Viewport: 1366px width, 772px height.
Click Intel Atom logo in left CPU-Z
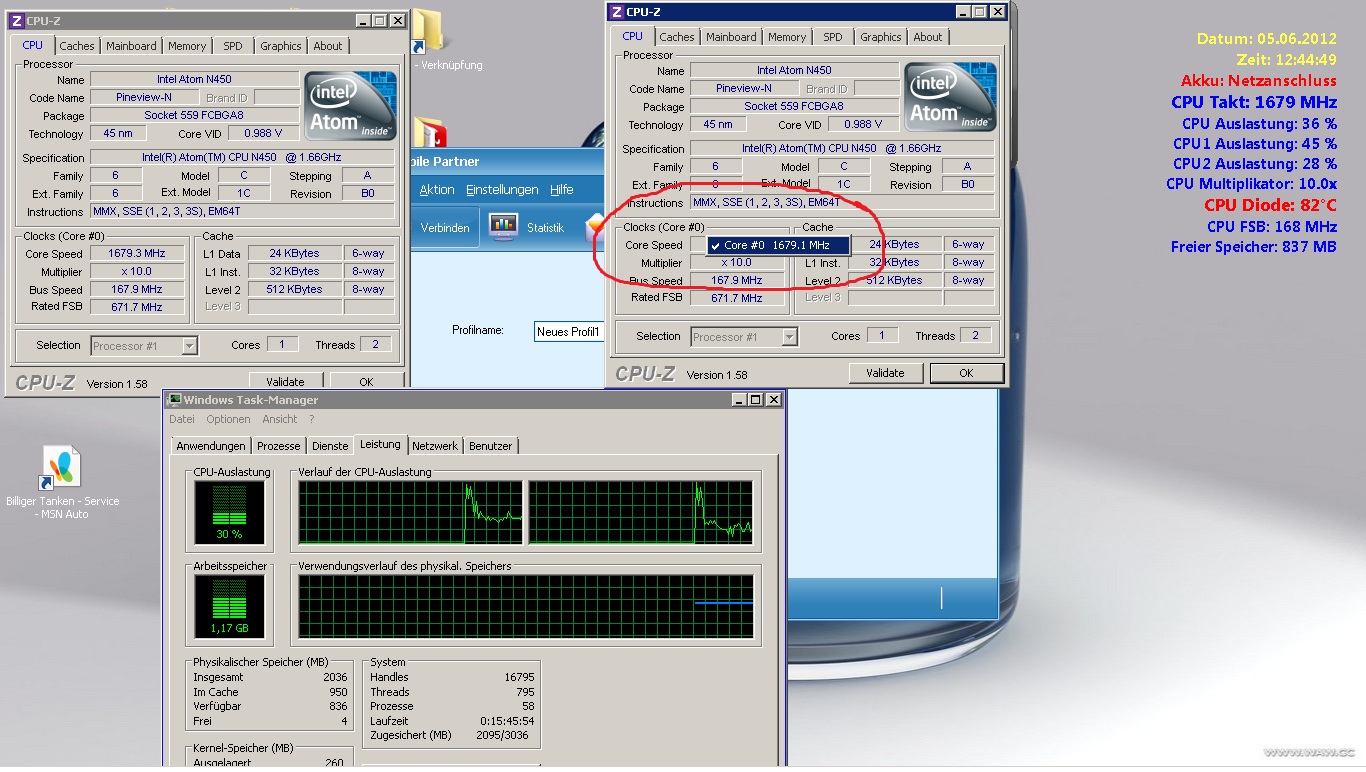[350, 105]
